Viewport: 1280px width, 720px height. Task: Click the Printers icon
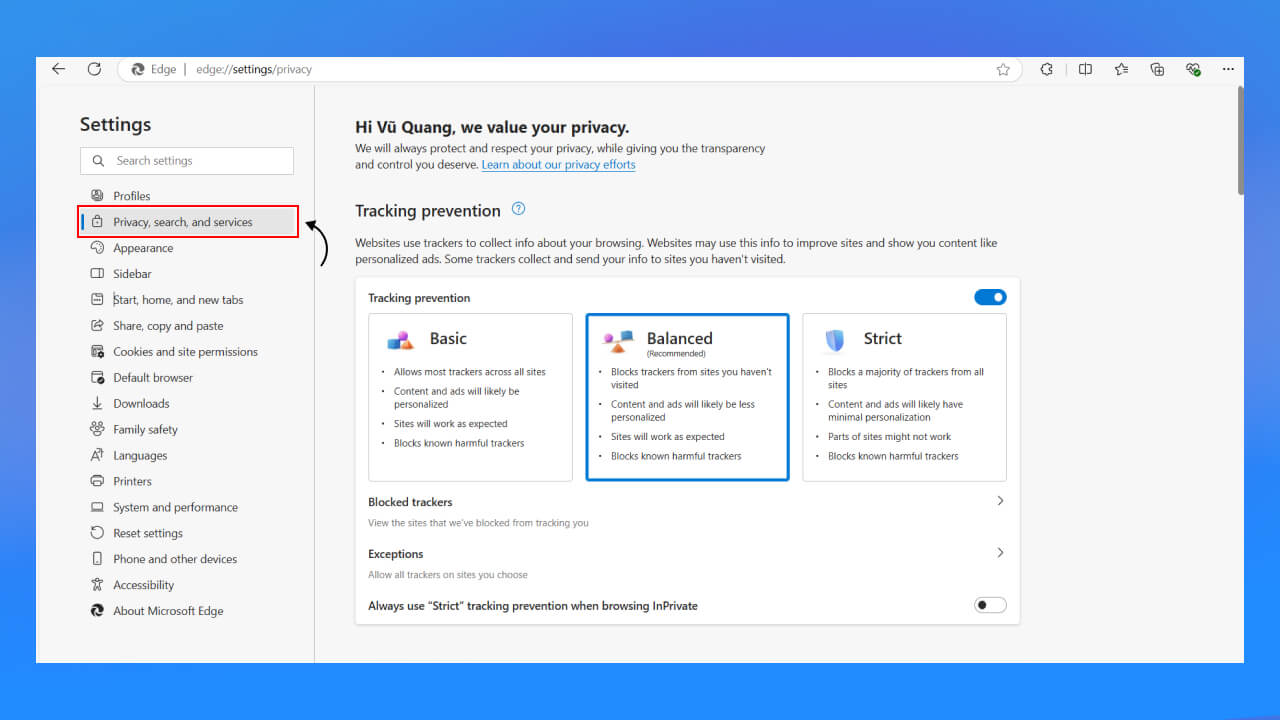tap(97, 482)
